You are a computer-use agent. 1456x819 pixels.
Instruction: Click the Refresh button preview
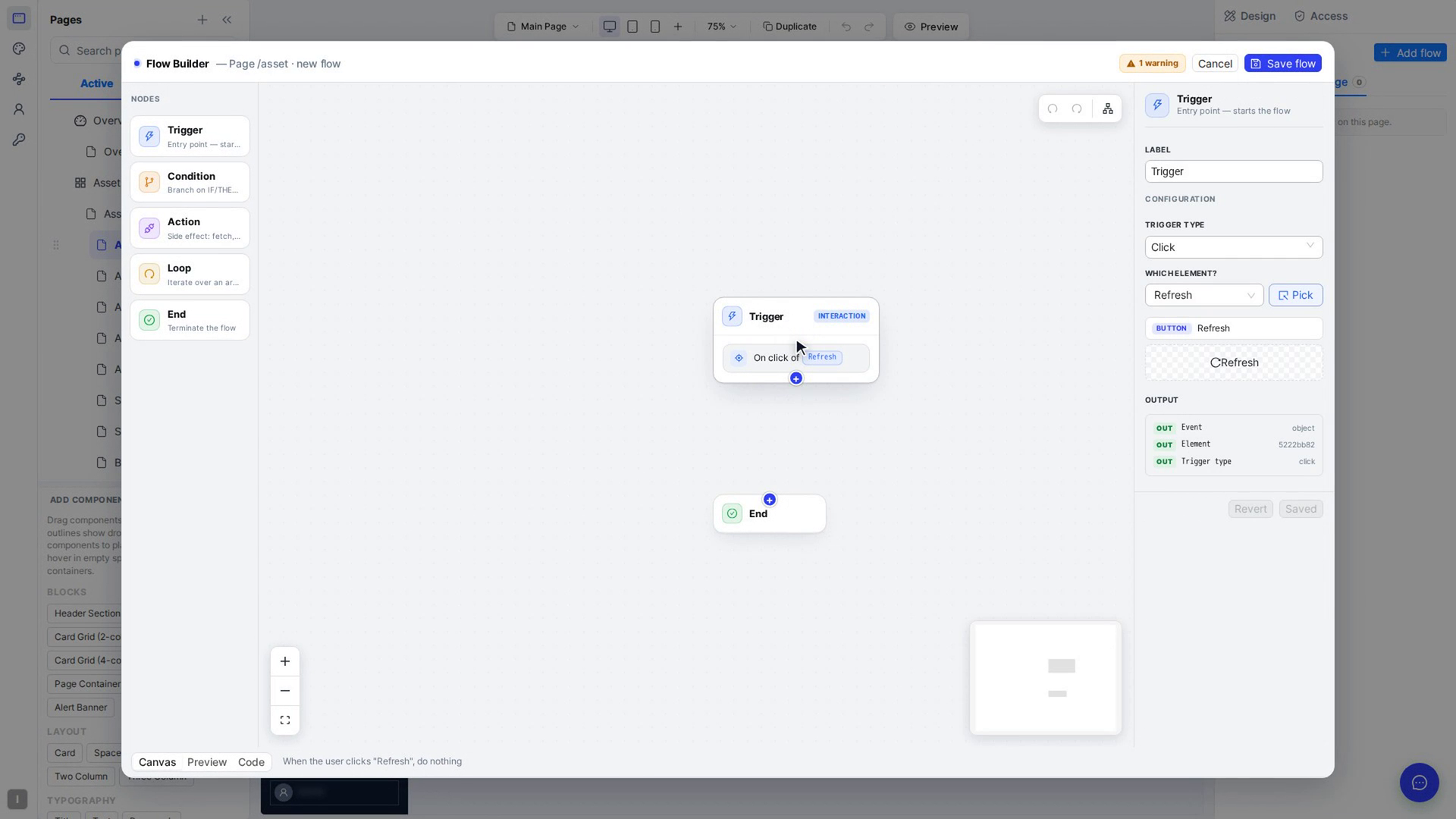point(1234,362)
